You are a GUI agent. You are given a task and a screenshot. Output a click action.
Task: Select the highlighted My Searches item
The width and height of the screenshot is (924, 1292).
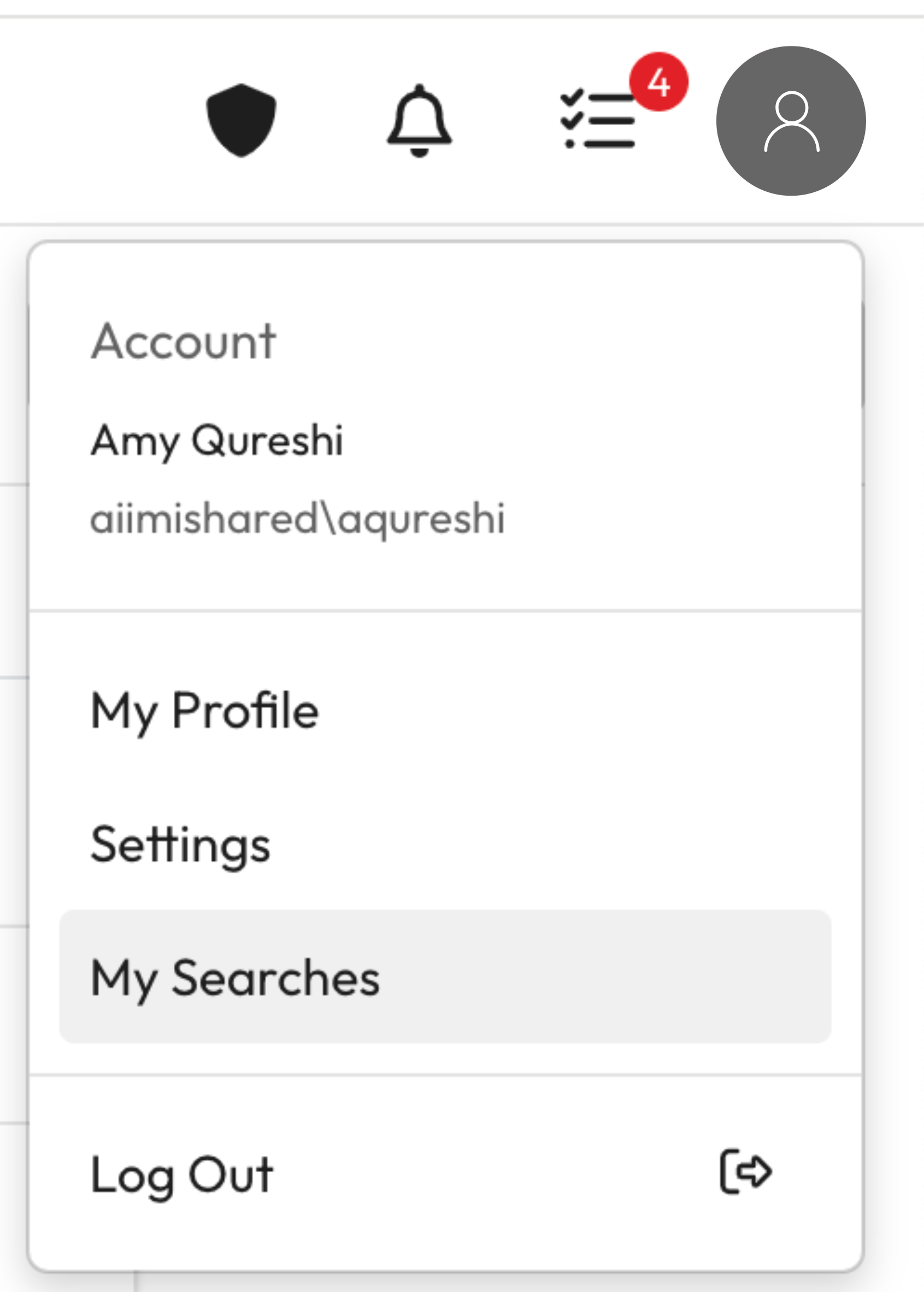pos(235,978)
